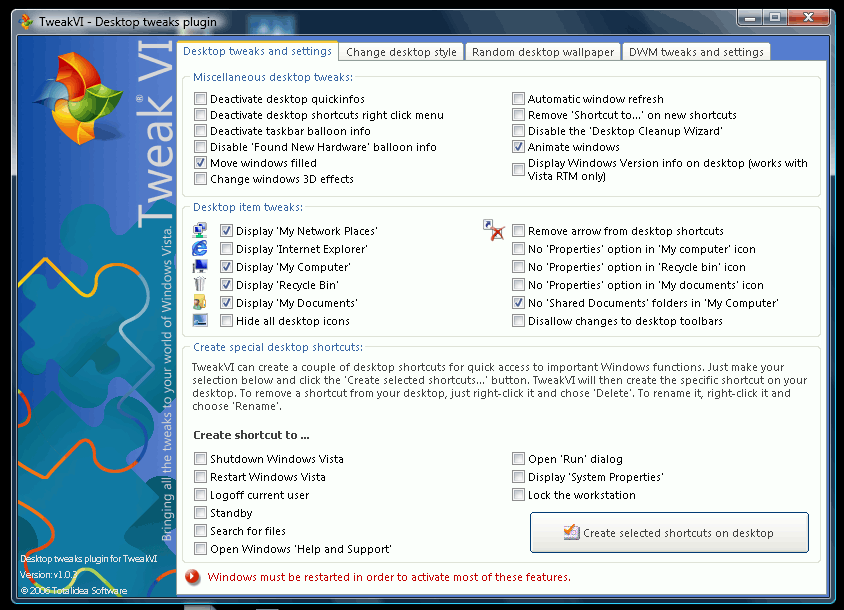Click the '© 2006 Totalidea Software' text
This screenshot has height=610, width=844.
pos(74,591)
